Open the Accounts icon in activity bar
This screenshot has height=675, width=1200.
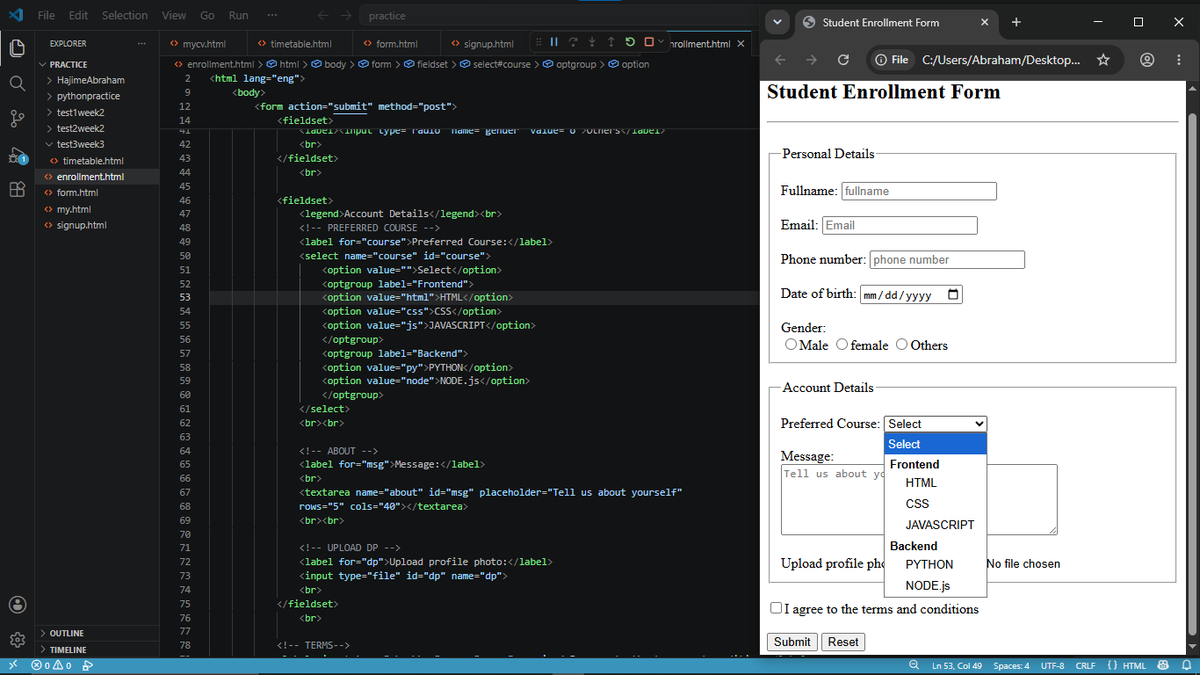17,604
